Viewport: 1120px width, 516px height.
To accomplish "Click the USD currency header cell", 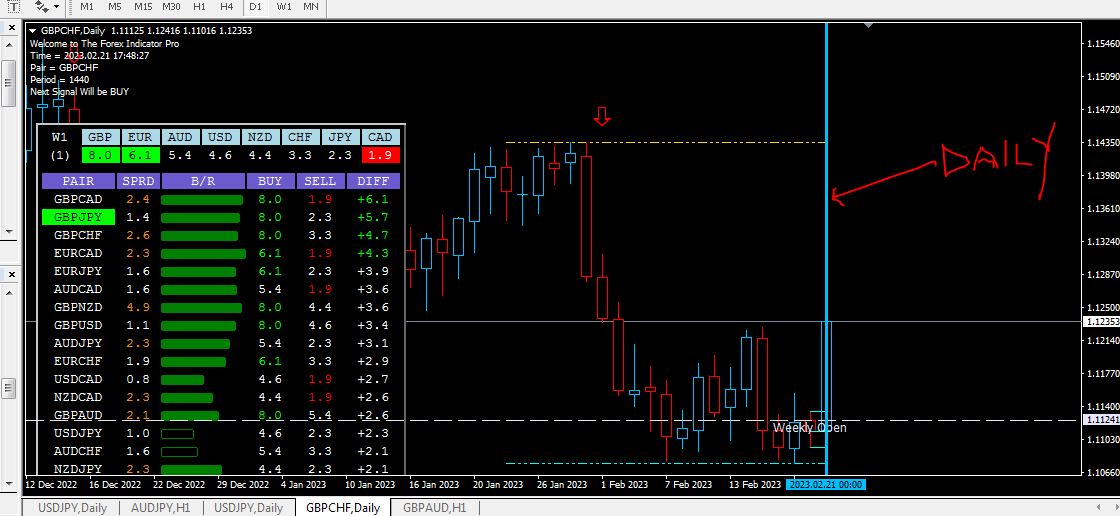I will [221, 137].
